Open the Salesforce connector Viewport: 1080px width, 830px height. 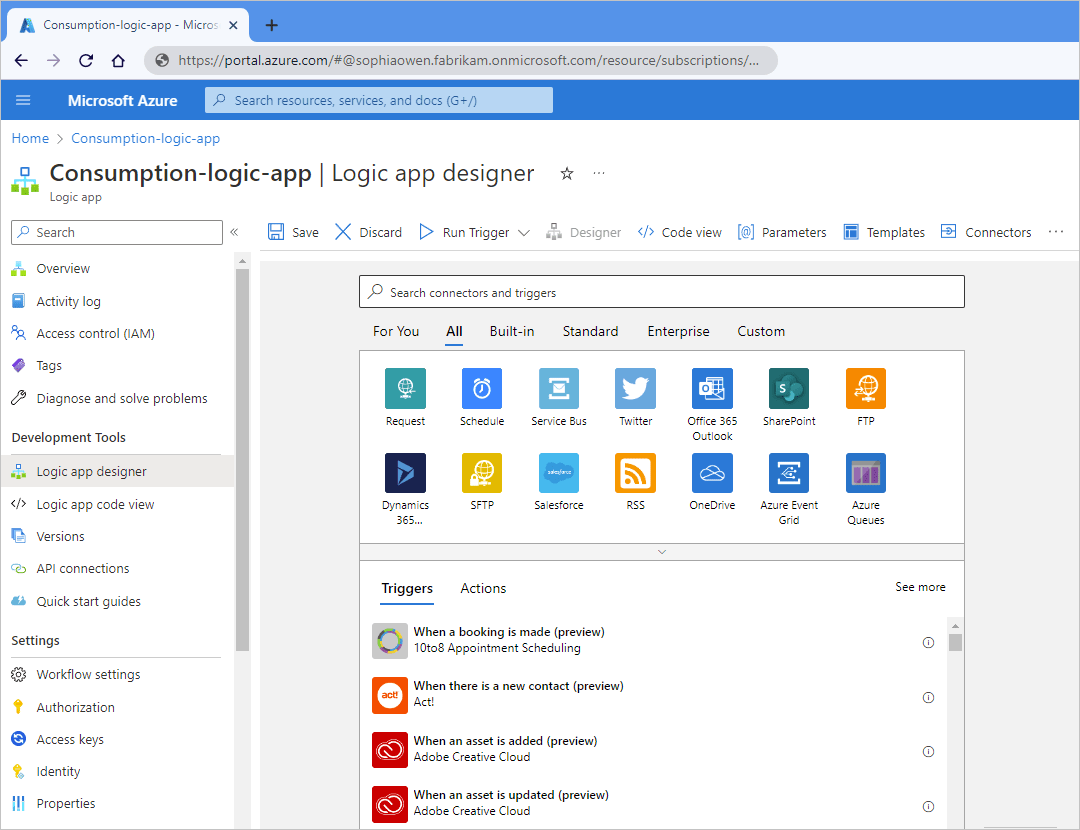pyautogui.click(x=558, y=472)
